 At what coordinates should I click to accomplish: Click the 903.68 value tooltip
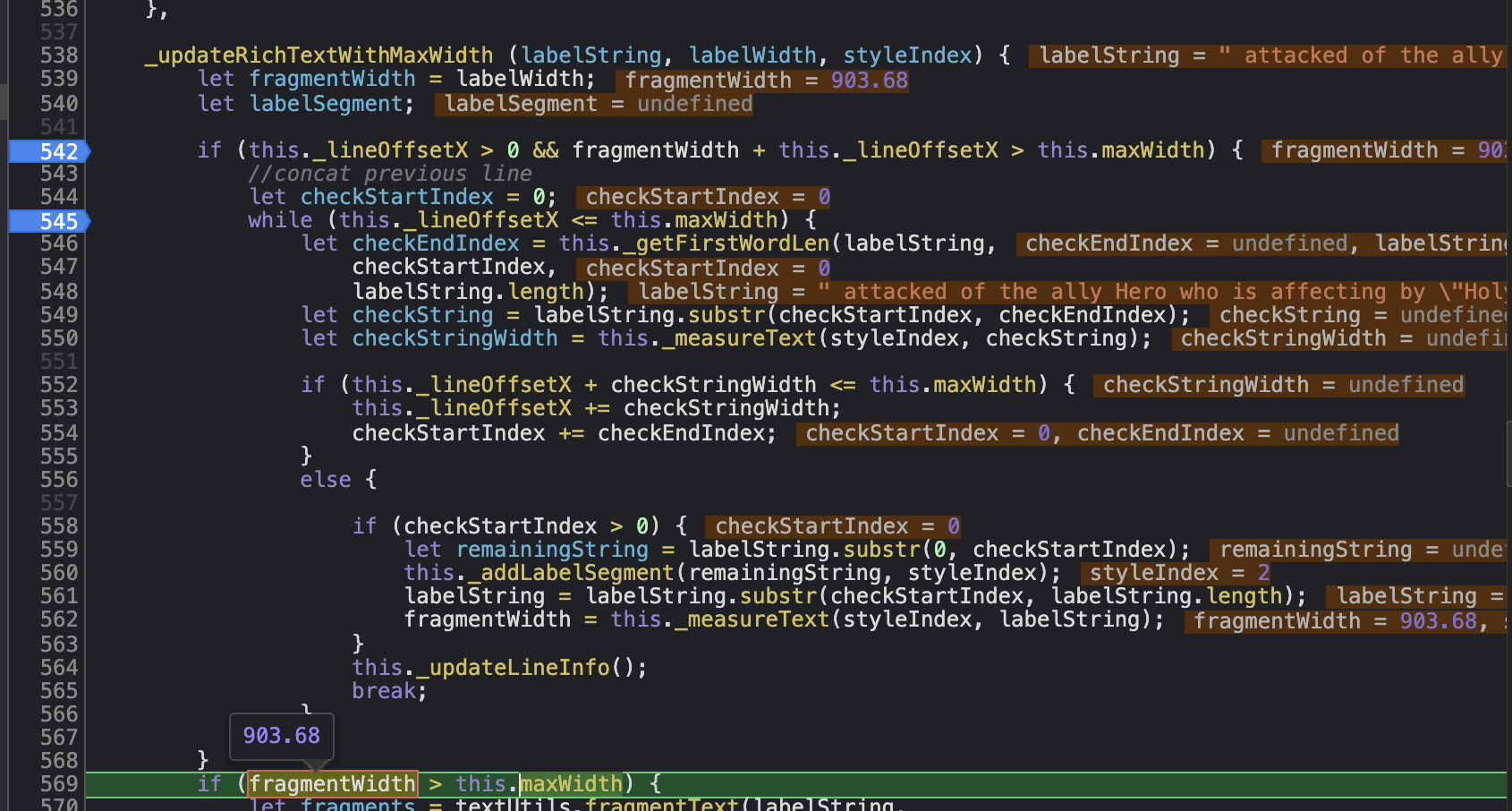coord(282,736)
